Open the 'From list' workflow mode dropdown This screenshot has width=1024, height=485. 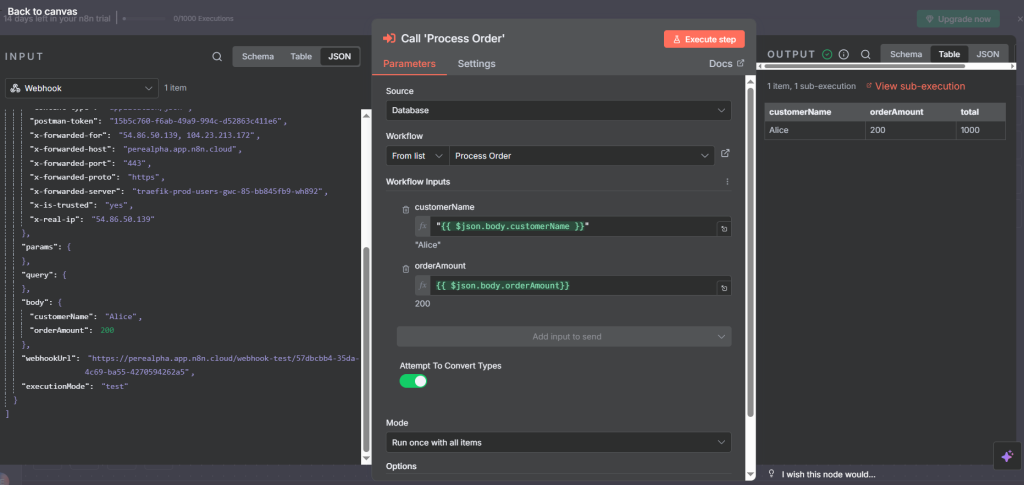(415, 156)
